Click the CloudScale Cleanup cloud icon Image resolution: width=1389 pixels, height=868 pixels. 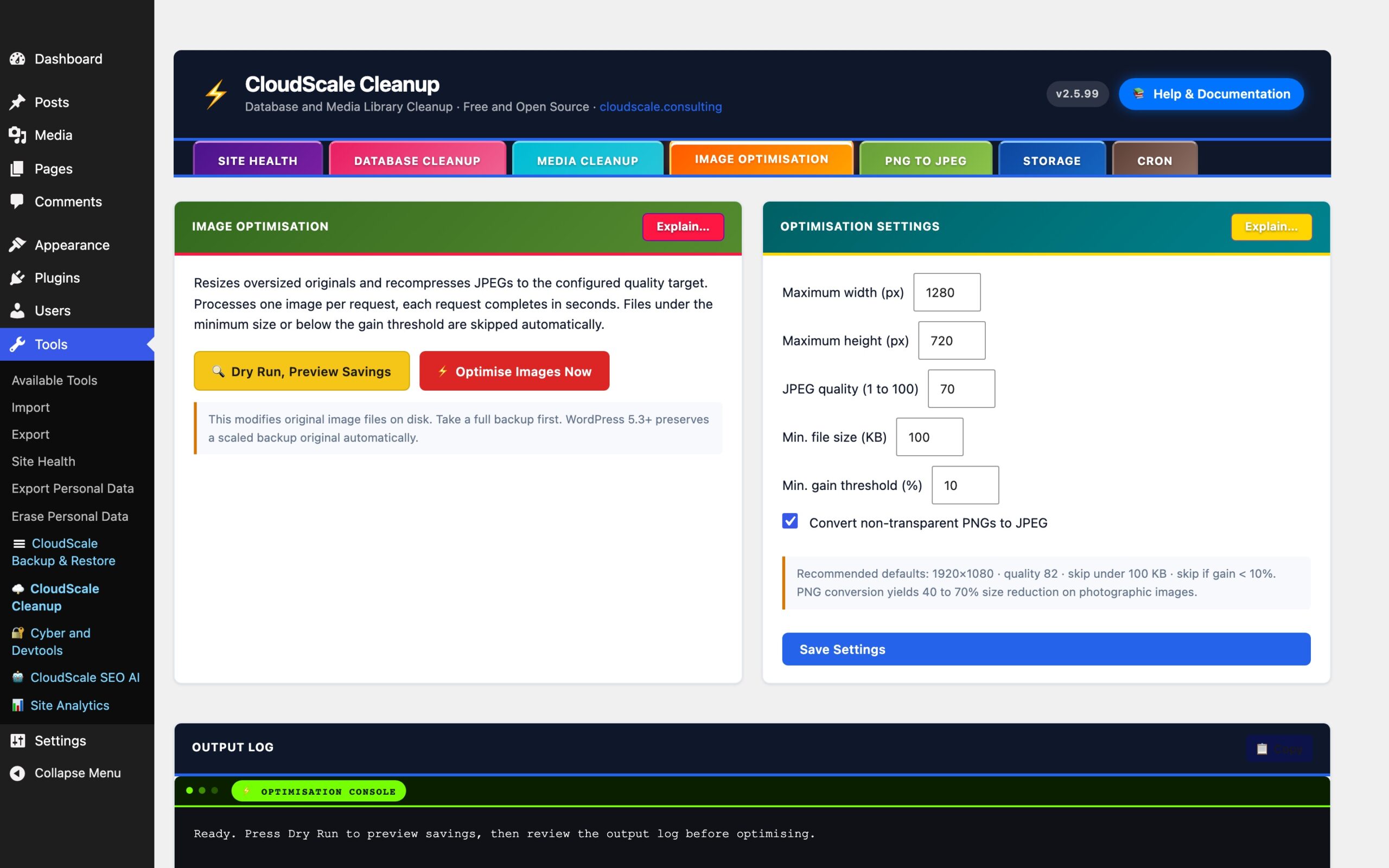point(18,589)
